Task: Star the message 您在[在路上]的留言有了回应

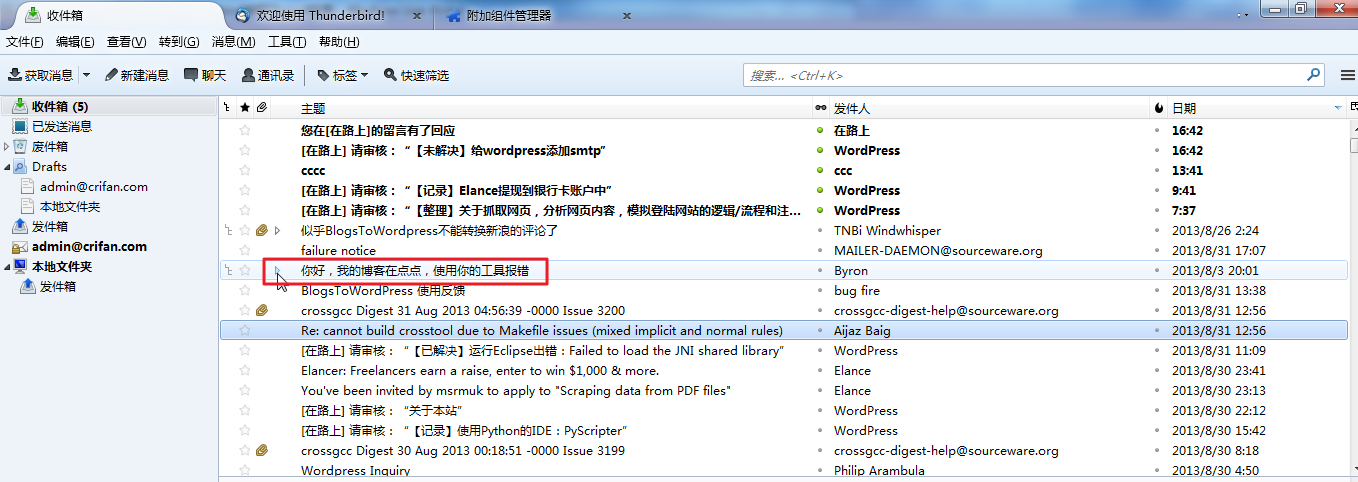Action: (x=245, y=130)
